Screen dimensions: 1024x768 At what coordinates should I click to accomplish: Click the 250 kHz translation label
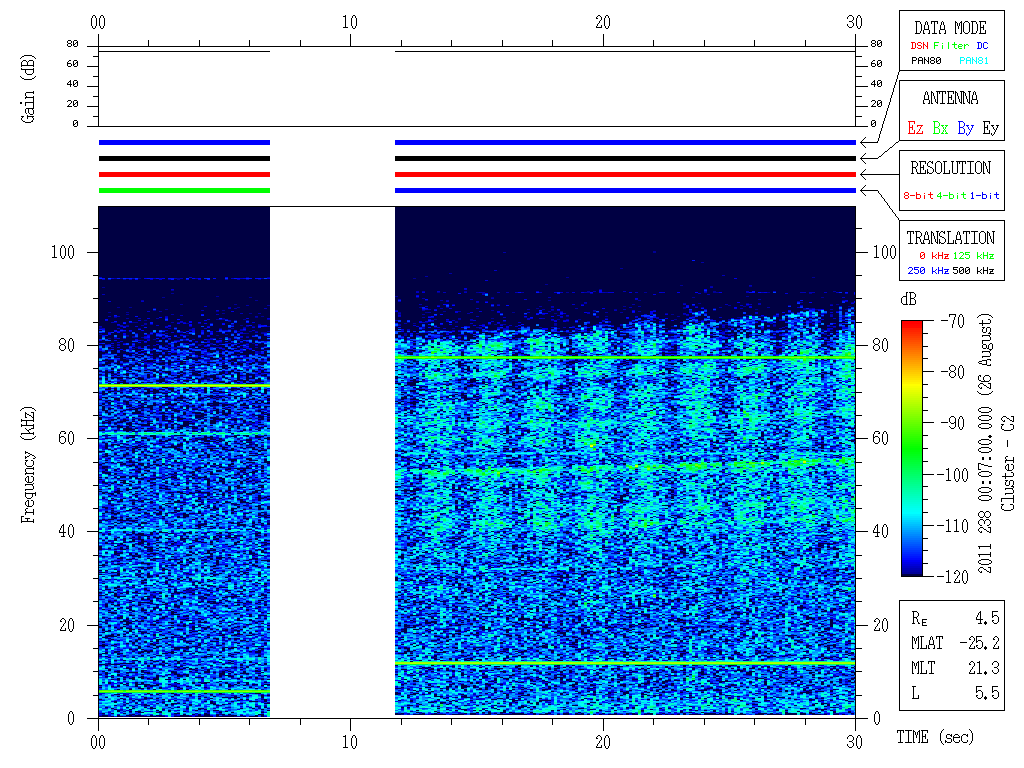click(927, 271)
